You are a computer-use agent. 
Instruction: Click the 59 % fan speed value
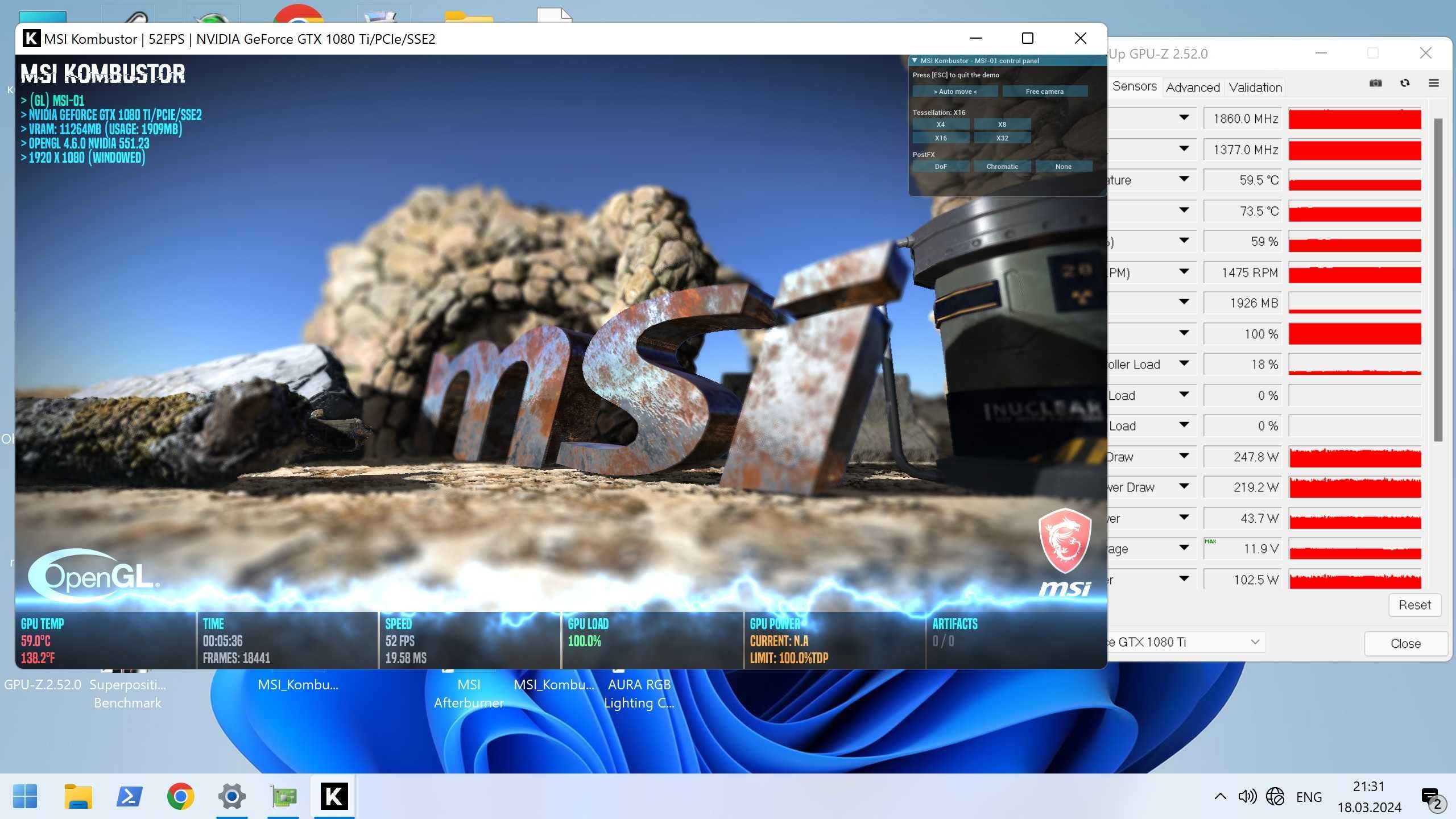[x=1243, y=242]
